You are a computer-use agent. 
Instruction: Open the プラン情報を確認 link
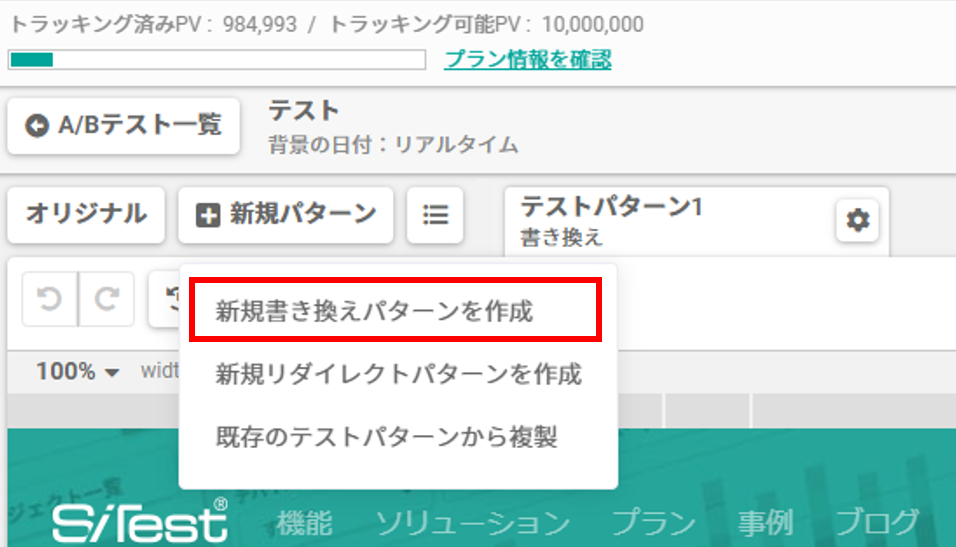click(528, 59)
